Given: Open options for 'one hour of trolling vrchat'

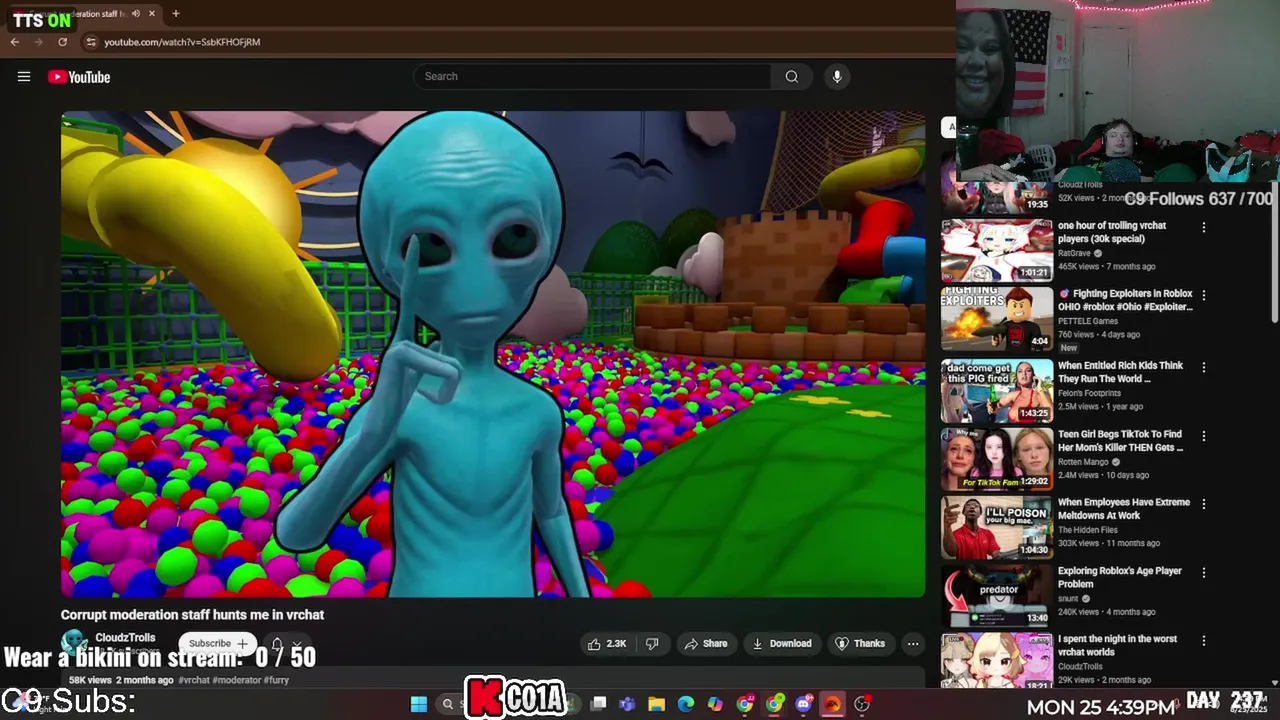Looking at the screenshot, I should point(1204,228).
